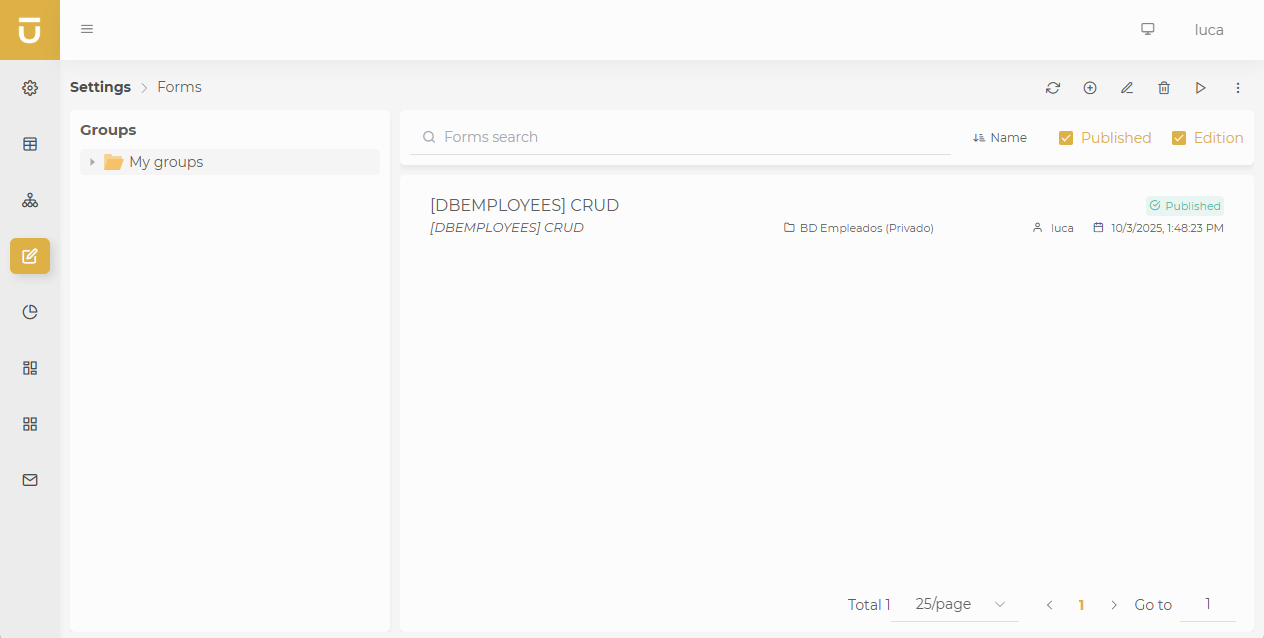
Task: Toggle the Name sort order
Action: pyautogui.click(x=1000, y=138)
